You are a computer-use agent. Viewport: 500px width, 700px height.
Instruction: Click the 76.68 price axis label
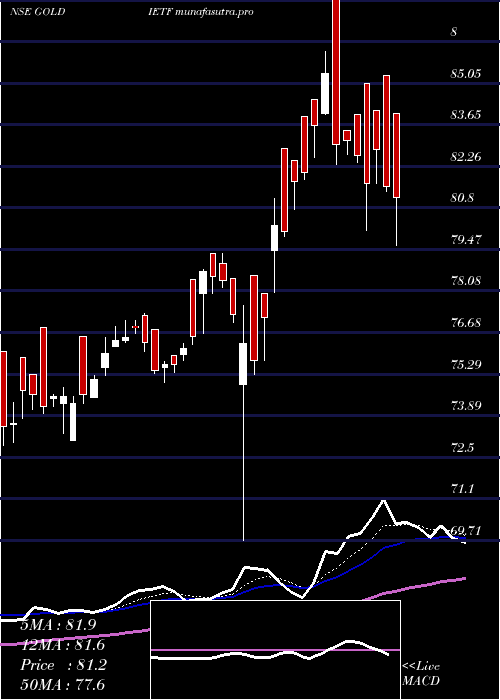click(466, 322)
